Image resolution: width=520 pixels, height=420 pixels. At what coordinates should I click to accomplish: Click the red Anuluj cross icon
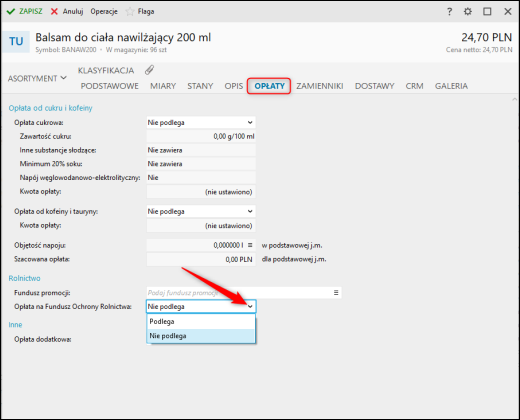click(x=54, y=12)
